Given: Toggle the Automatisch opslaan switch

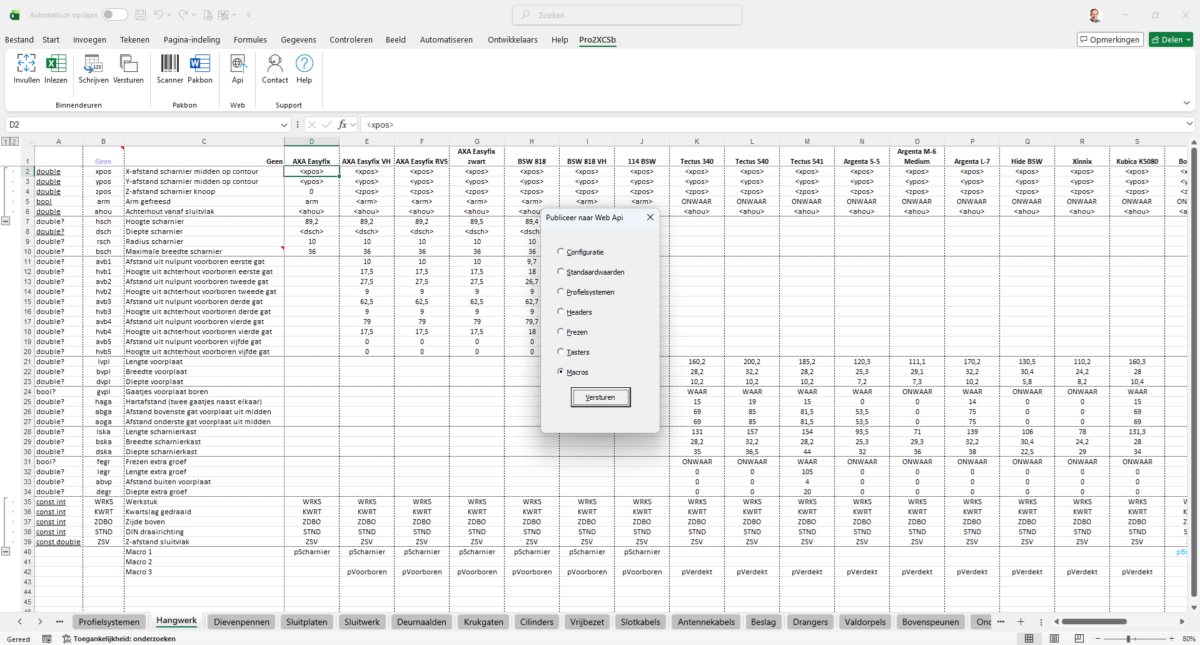Looking at the screenshot, I should coord(114,15).
